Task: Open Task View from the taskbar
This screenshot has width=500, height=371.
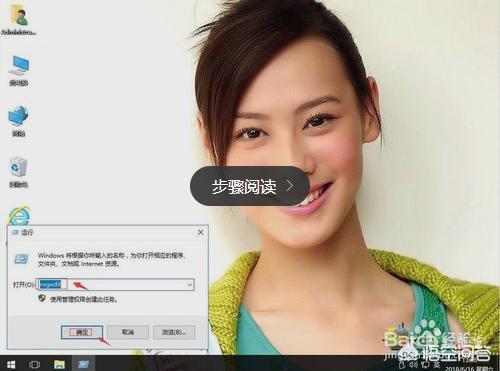Action: click(x=34, y=364)
